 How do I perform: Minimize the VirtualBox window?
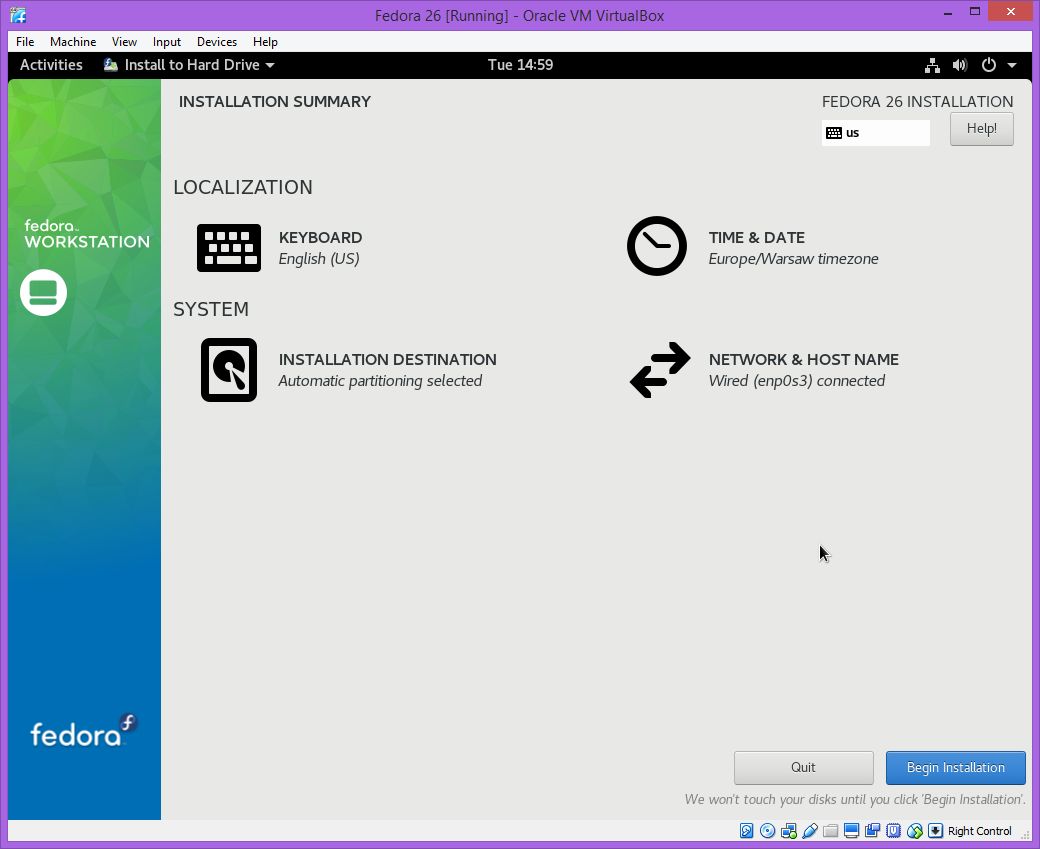point(948,12)
